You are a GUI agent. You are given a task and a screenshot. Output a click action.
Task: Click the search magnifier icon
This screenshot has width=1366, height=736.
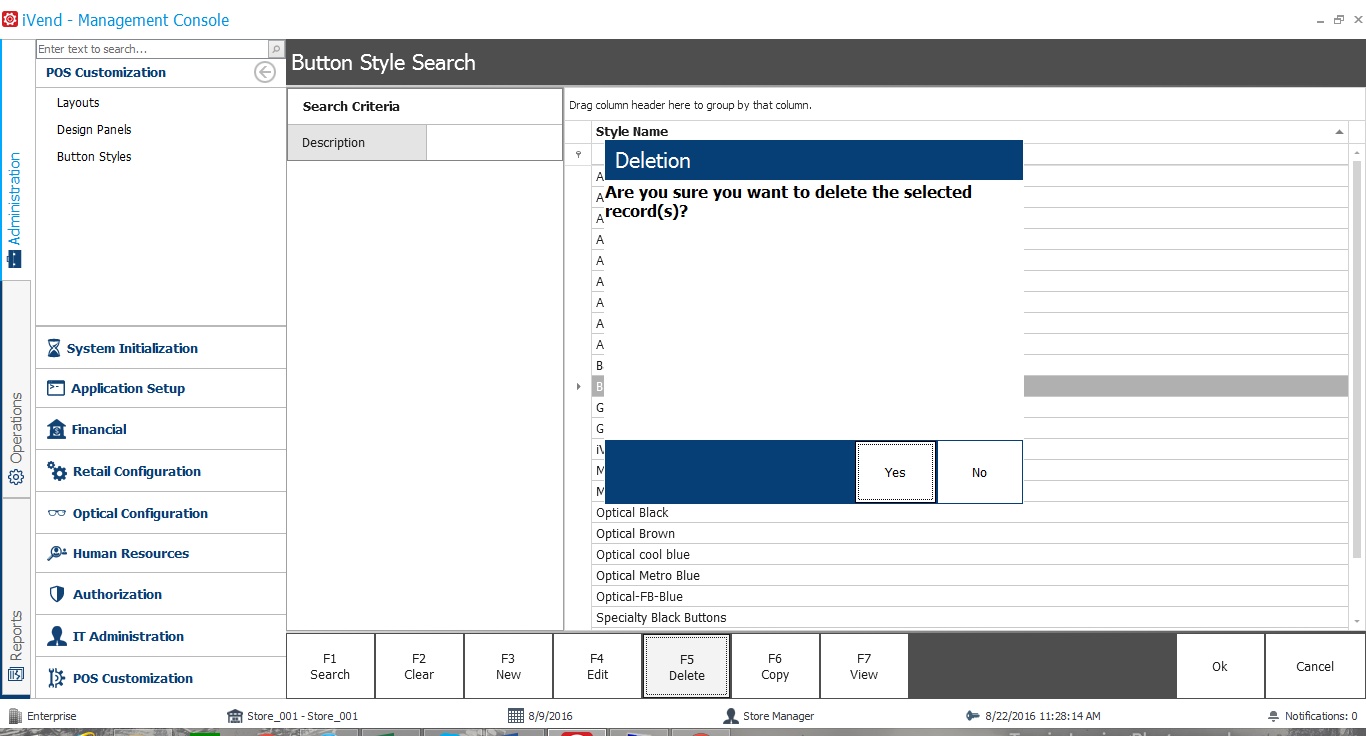tap(276, 49)
